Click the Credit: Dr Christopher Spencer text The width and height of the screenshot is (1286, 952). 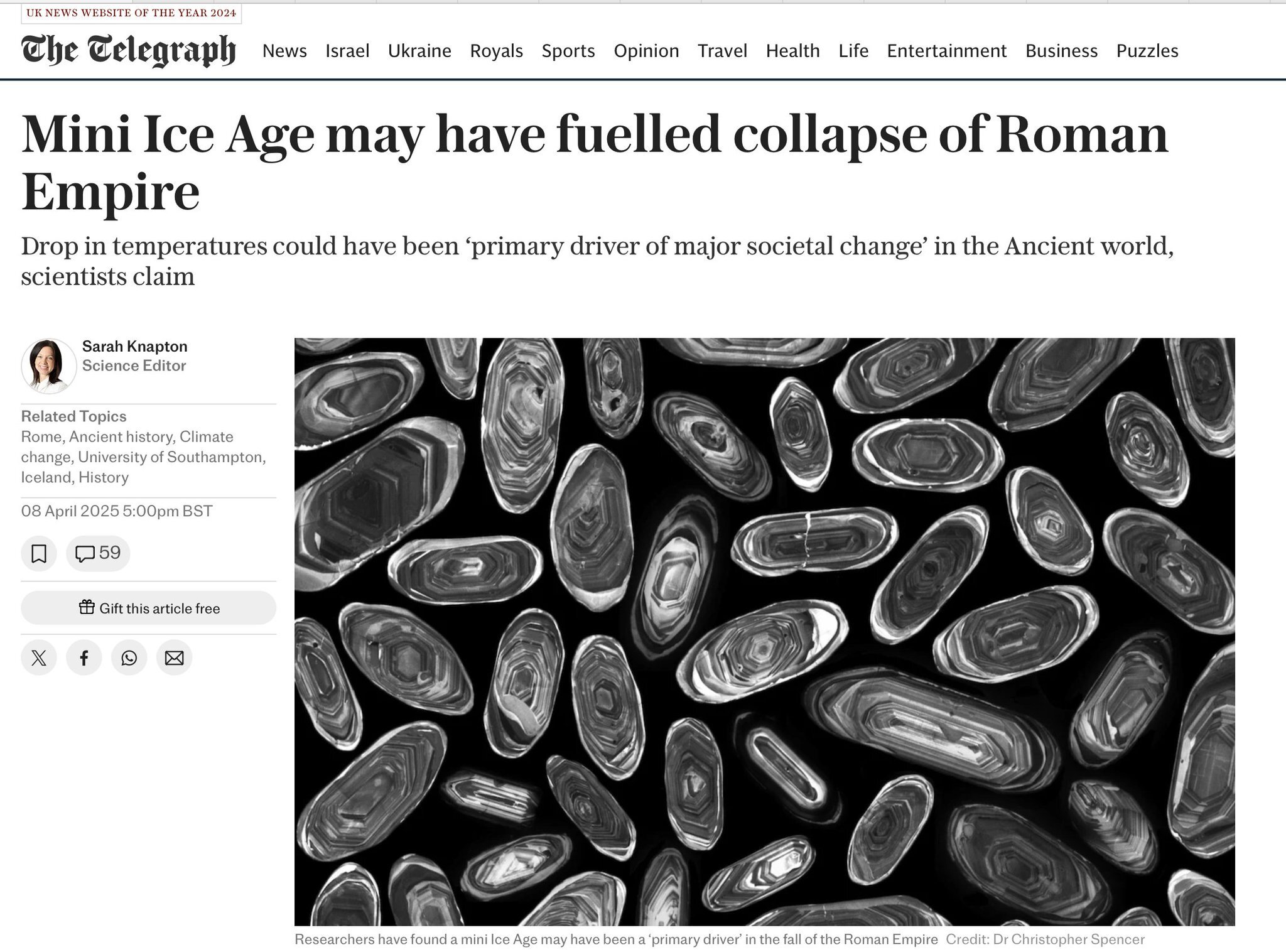(x=1045, y=939)
